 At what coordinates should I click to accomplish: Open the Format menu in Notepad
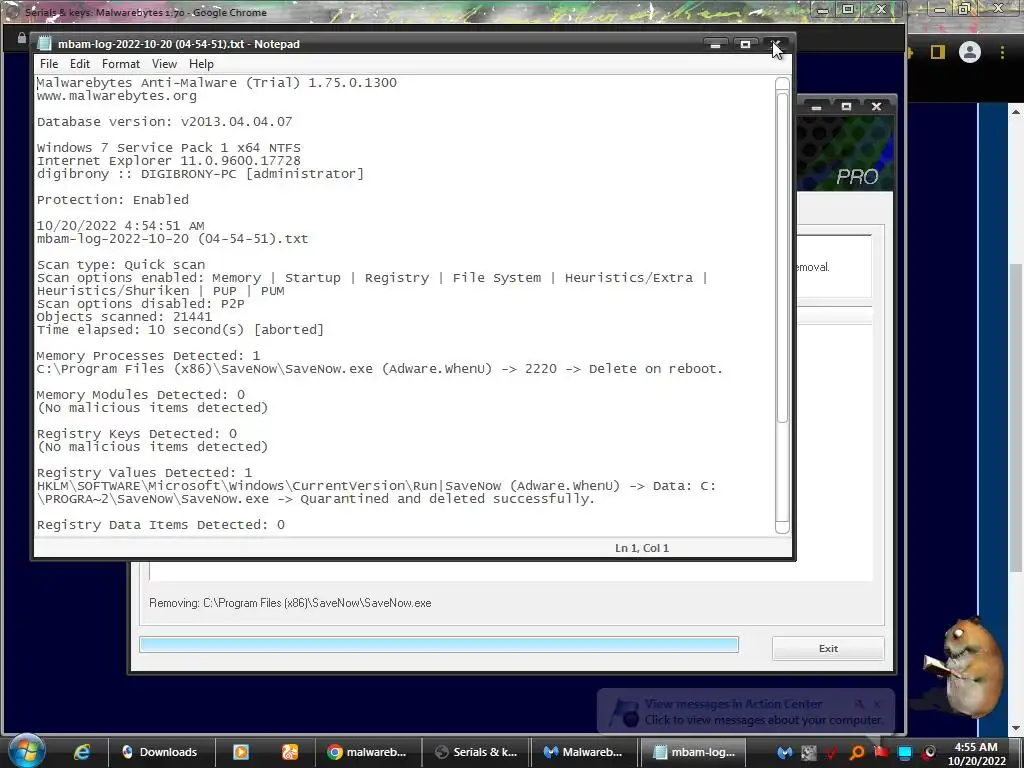(121, 63)
